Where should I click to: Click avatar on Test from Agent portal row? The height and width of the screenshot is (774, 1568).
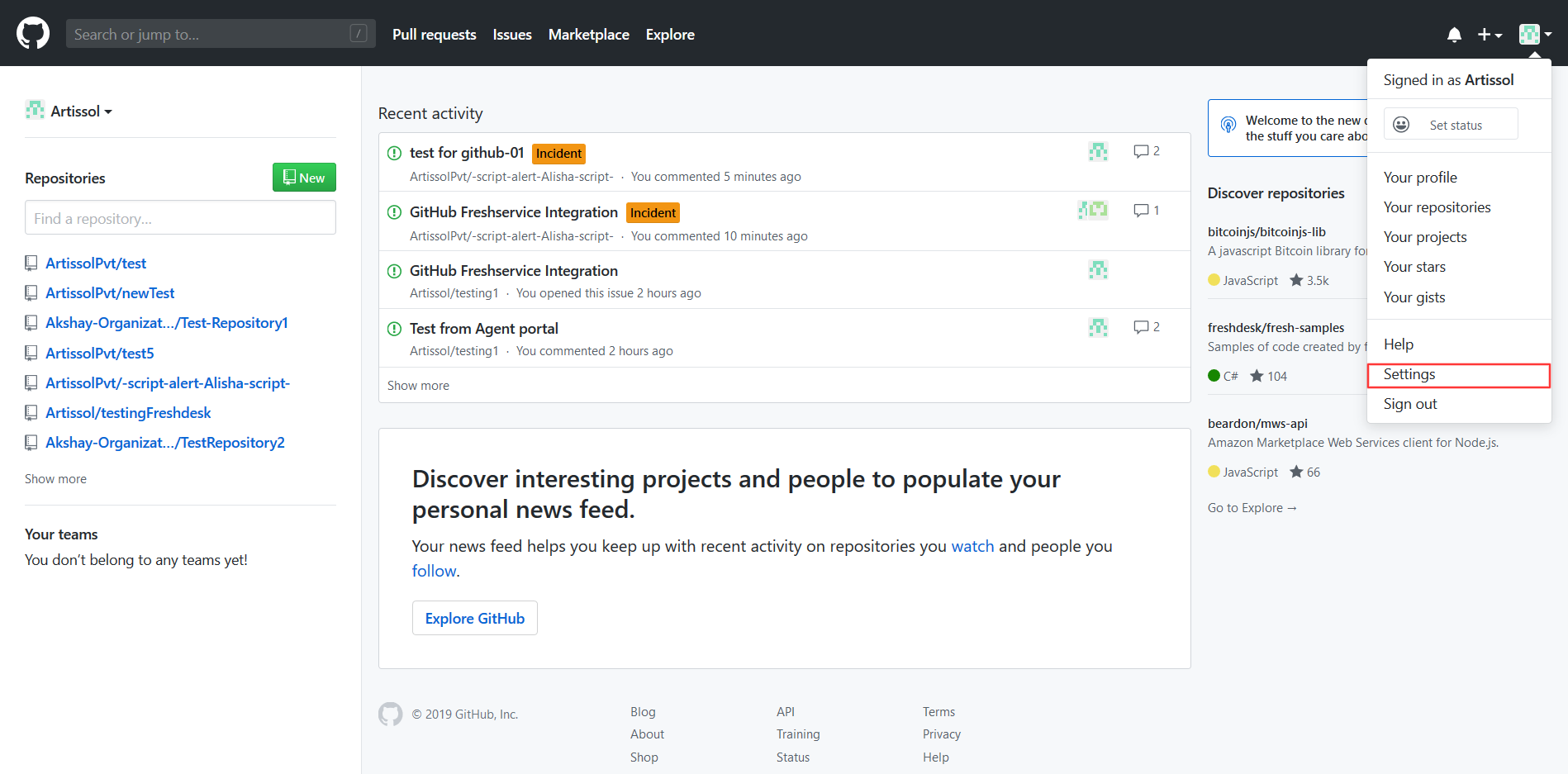pos(1098,328)
